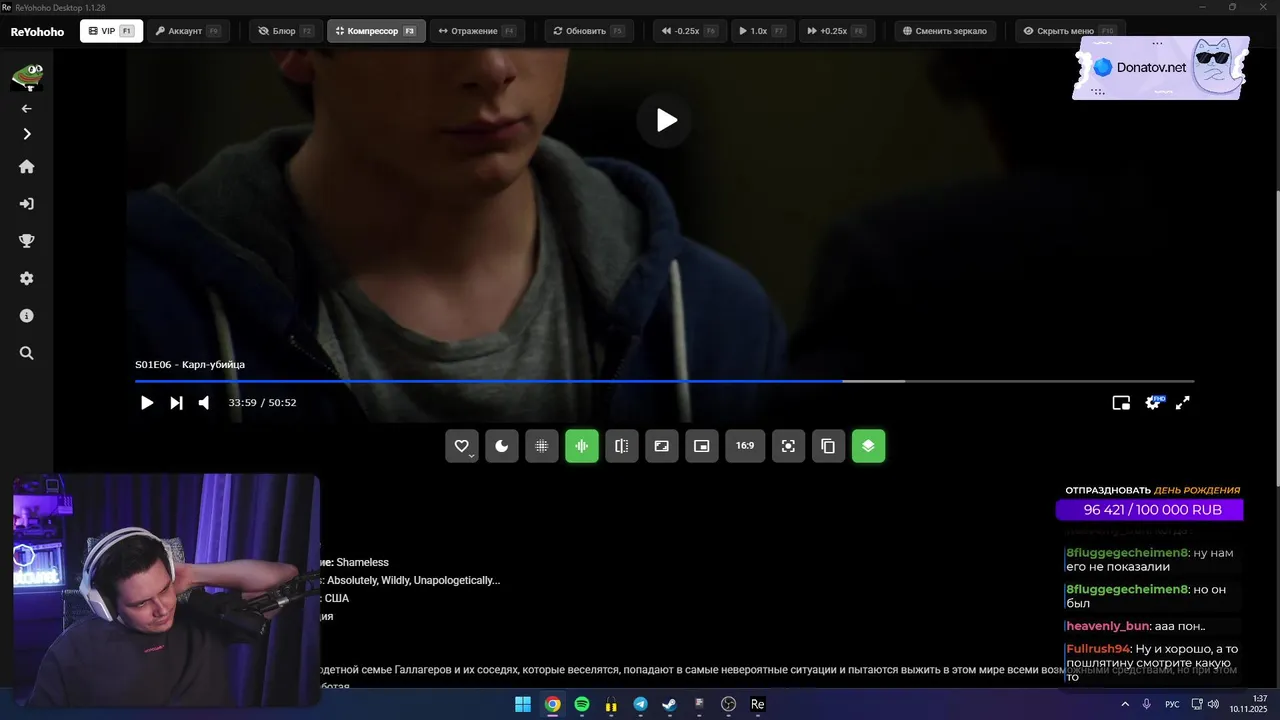Increase speed with +0.25x button
Viewport: 1280px width, 720px height.
pos(837,31)
